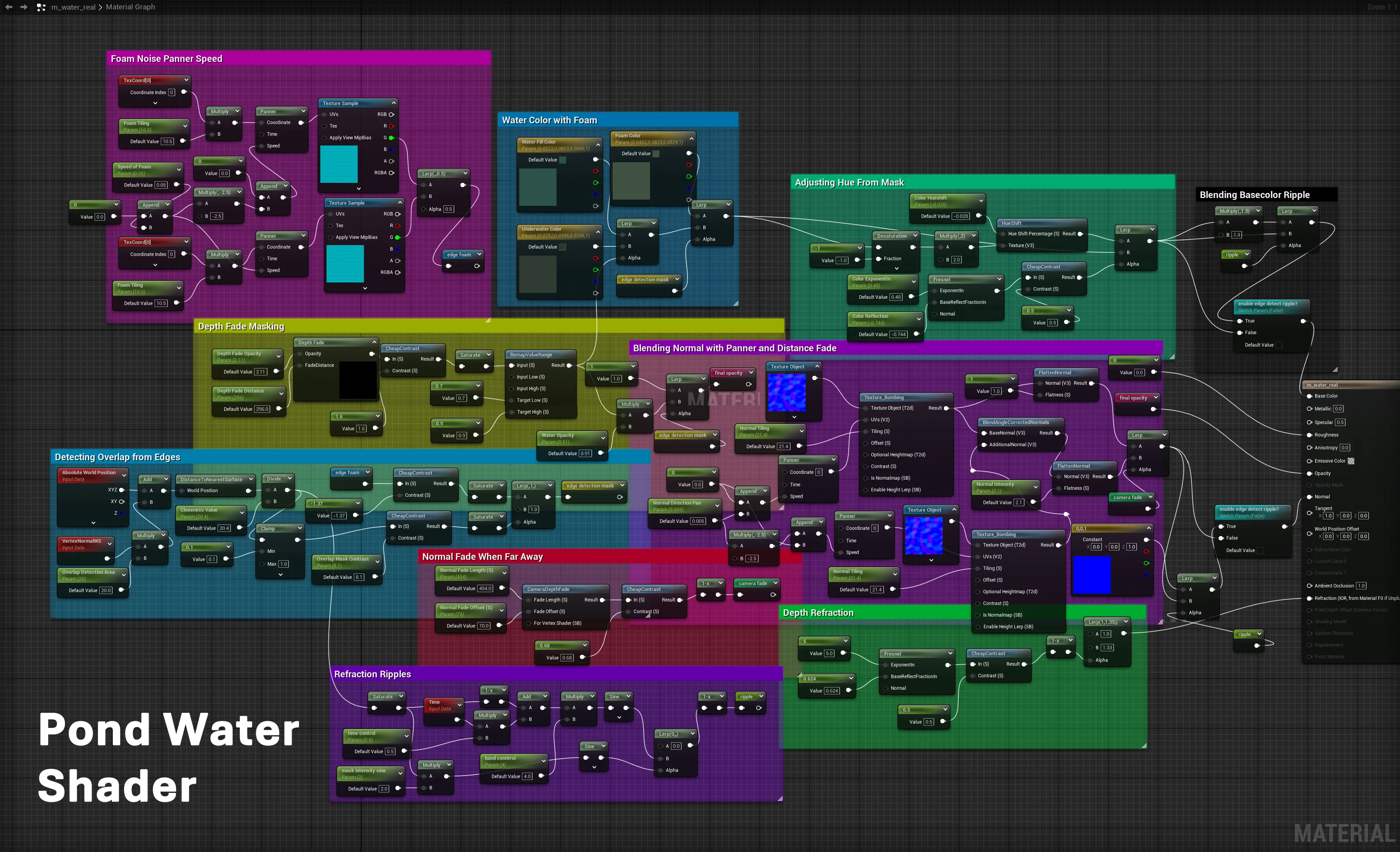Image resolution: width=1400 pixels, height=852 pixels.
Task: Select the HueShift node title
Action: click(1011, 223)
